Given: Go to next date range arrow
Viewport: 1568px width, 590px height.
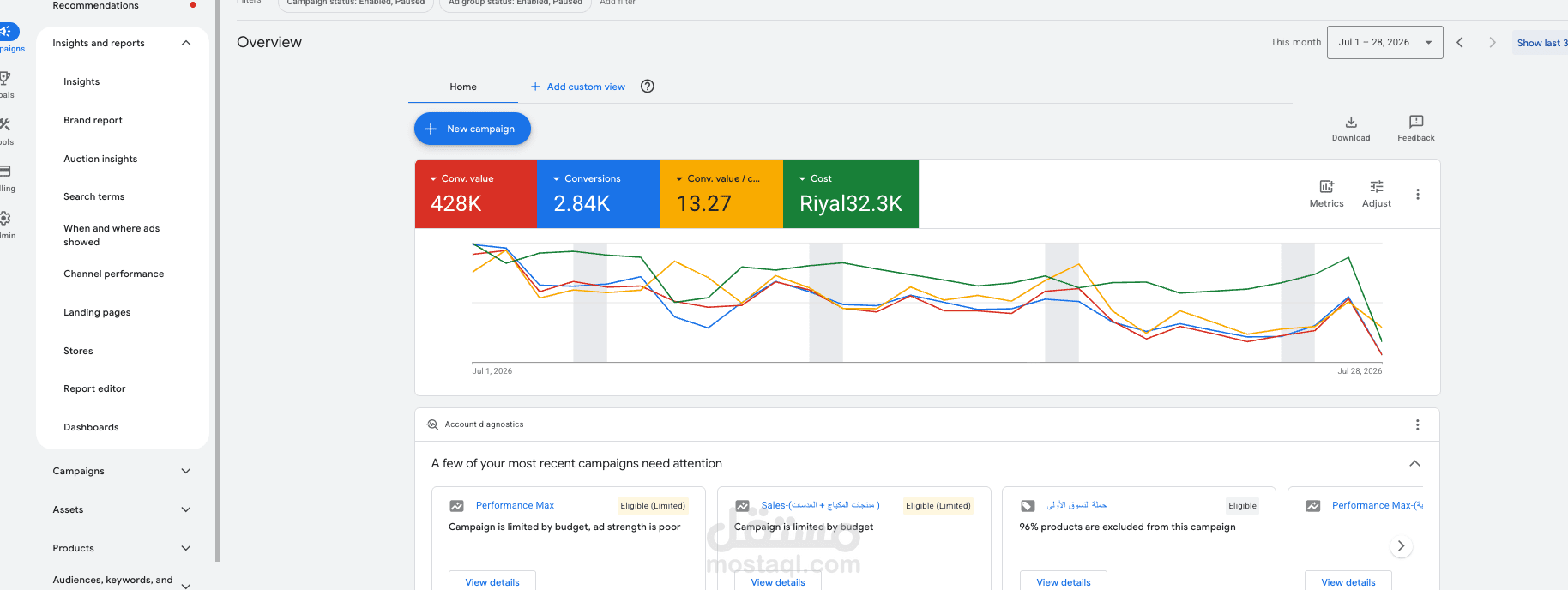Looking at the screenshot, I should pyautogui.click(x=1493, y=42).
